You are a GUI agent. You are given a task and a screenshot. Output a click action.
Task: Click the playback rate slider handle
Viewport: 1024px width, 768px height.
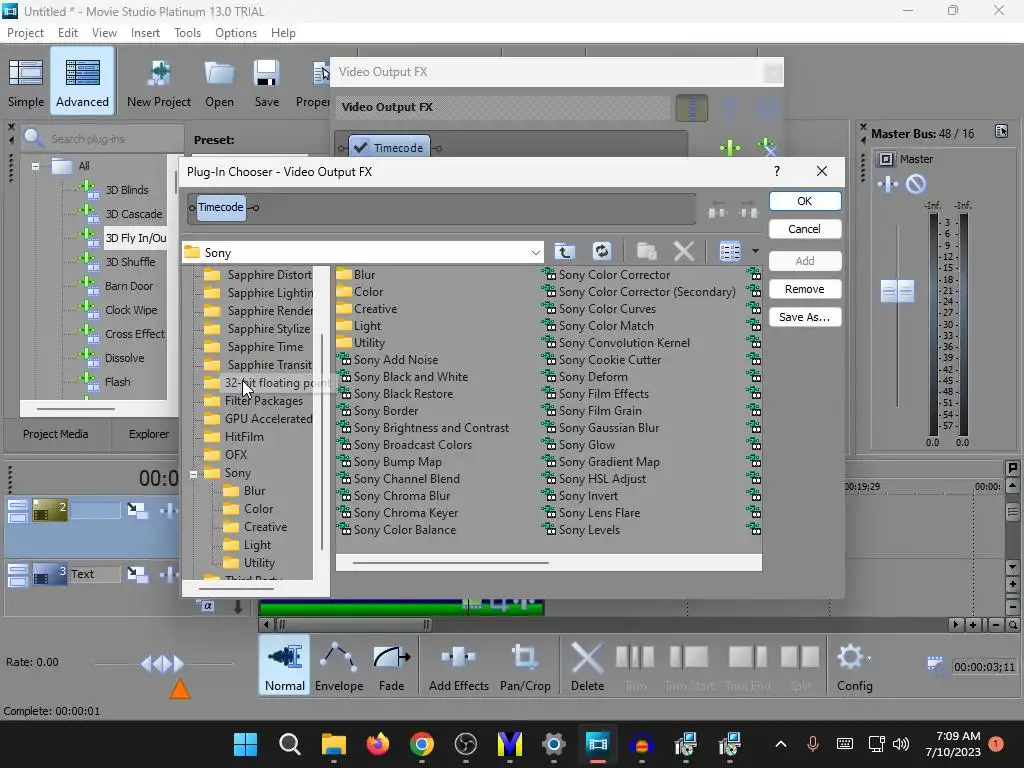click(163, 664)
